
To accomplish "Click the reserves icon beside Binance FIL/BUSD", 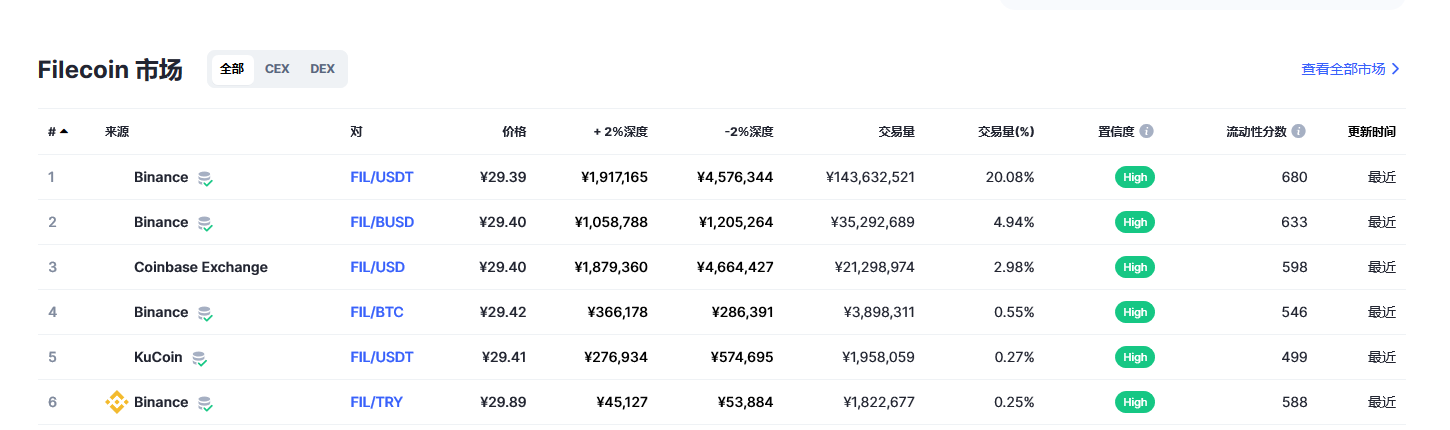I will tap(205, 223).
